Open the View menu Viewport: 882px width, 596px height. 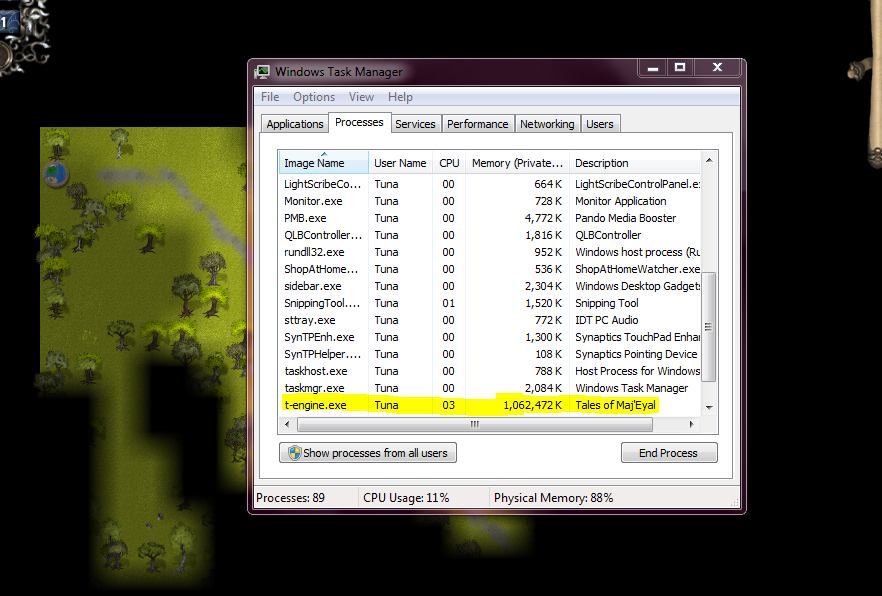click(361, 97)
